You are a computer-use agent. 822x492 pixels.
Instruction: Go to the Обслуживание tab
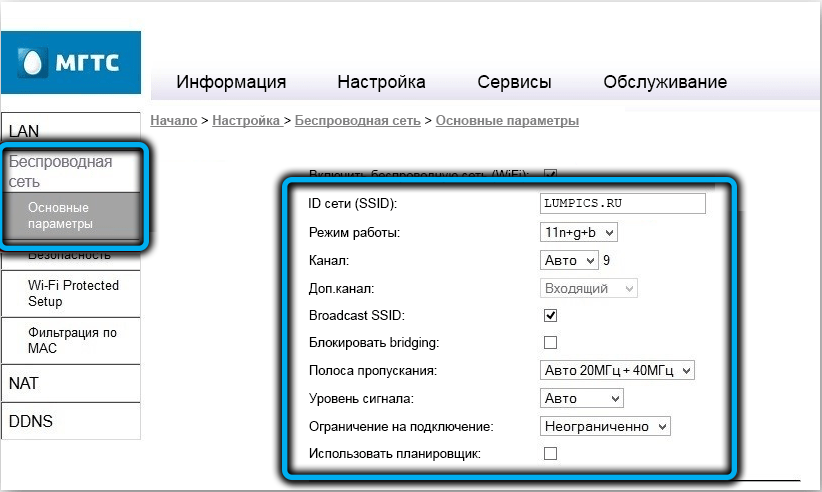tap(665, 82)
